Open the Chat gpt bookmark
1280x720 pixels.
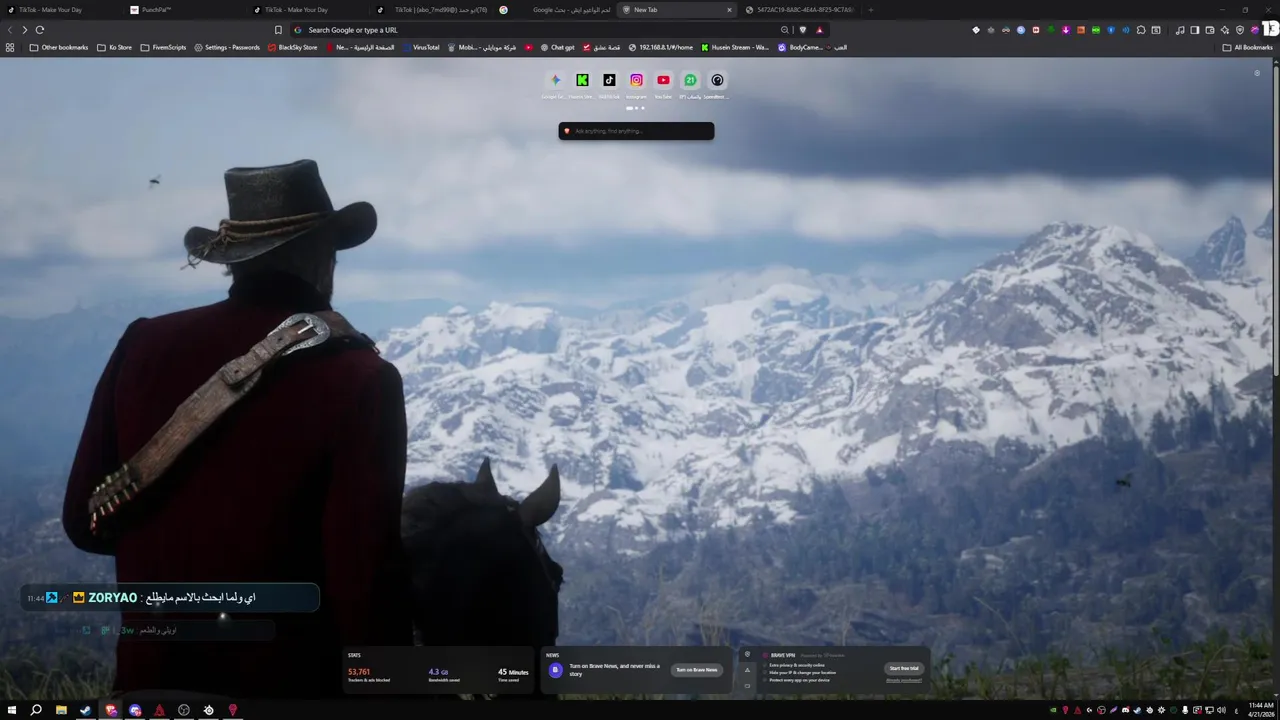557,47
